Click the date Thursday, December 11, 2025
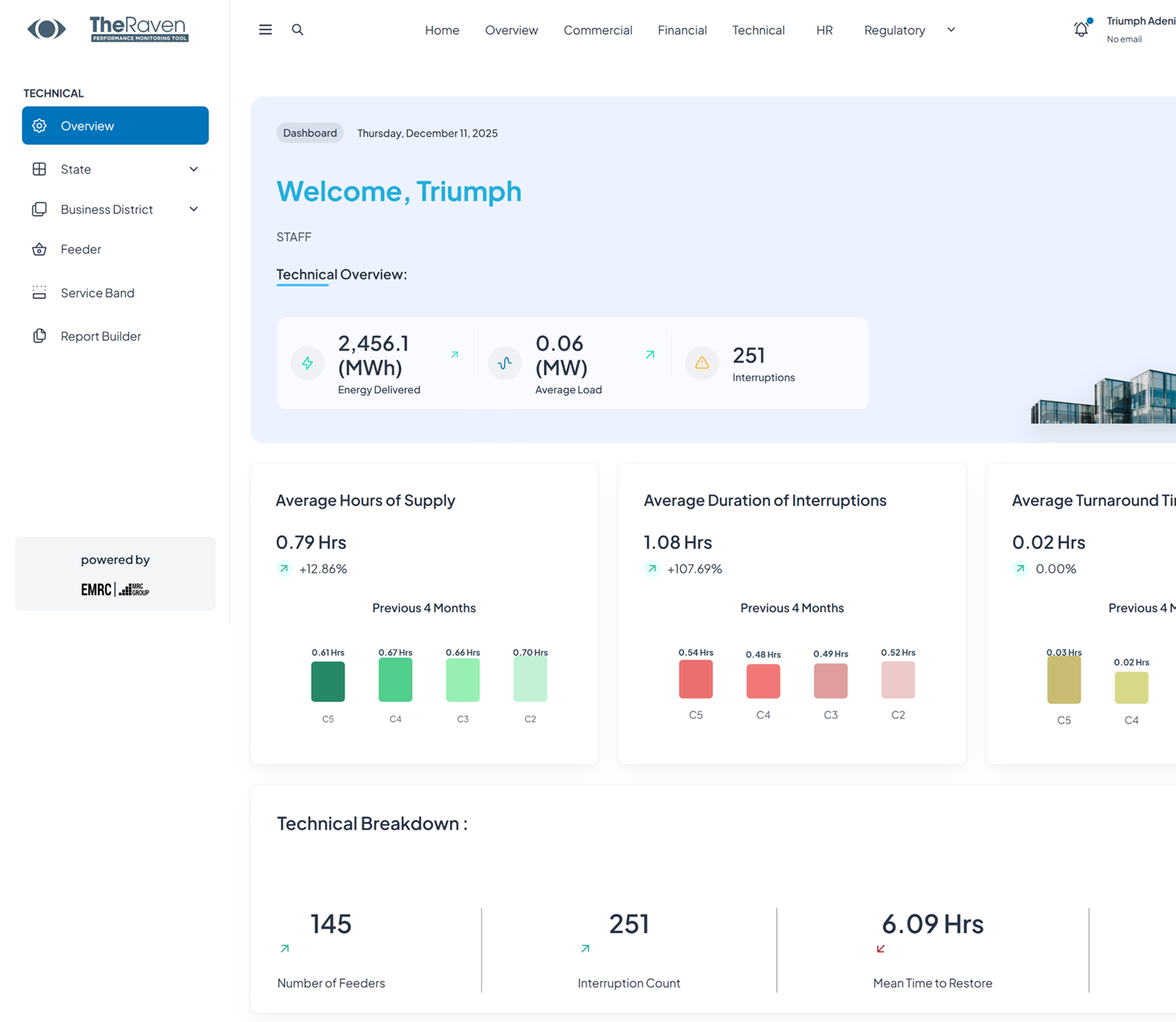The width and height of the screenshot is (1176, 1022). [x=428, y=133]
